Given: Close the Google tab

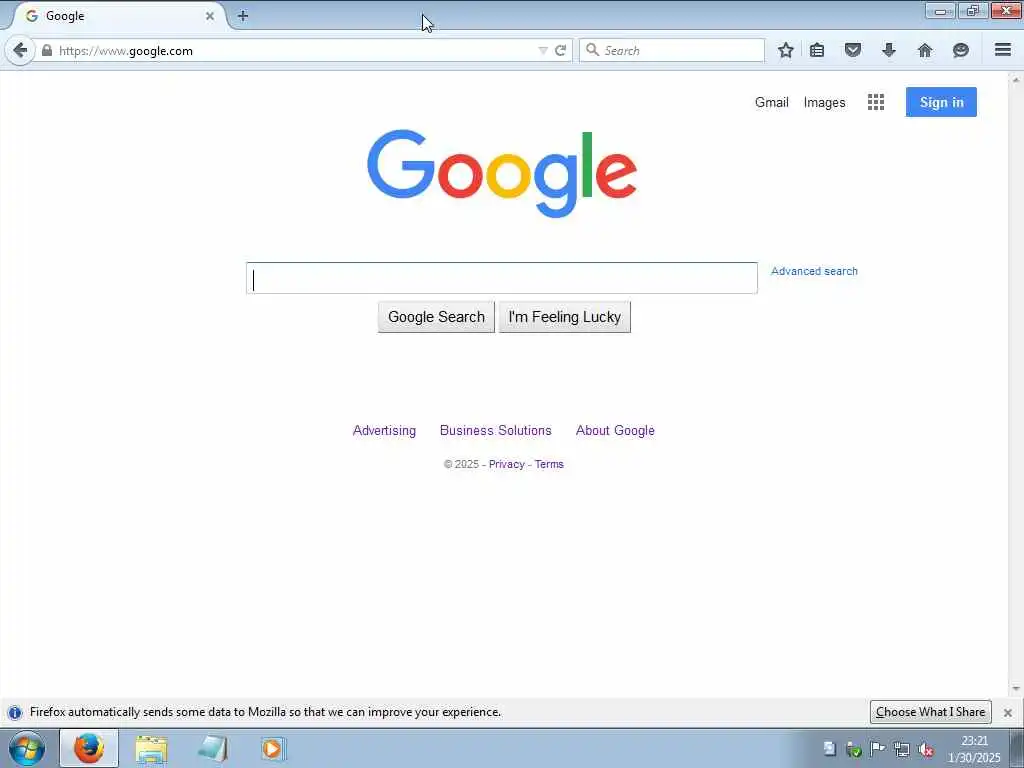Looking at the screenshot, I should click(210, 16).
